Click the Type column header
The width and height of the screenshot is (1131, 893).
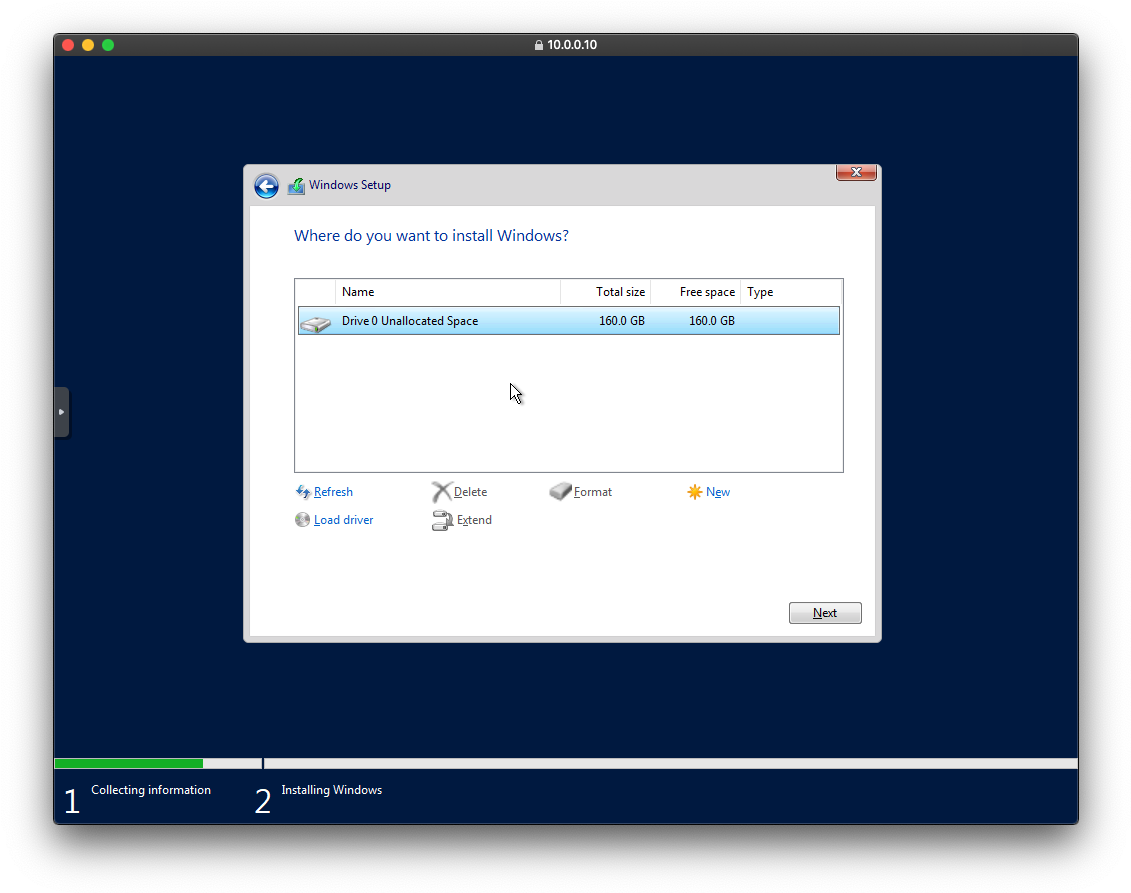click(791, 292)
